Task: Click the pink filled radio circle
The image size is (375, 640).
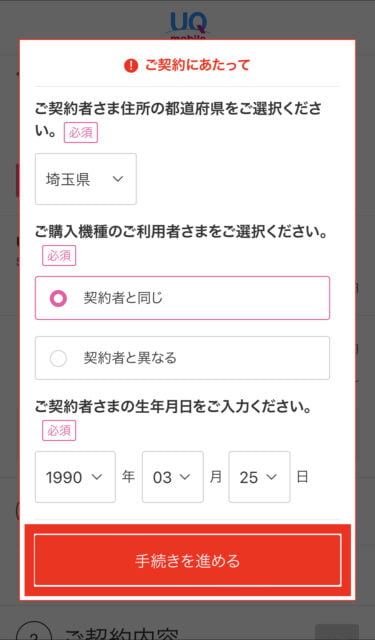Action: pyautogui.click(x=58, y=298)
